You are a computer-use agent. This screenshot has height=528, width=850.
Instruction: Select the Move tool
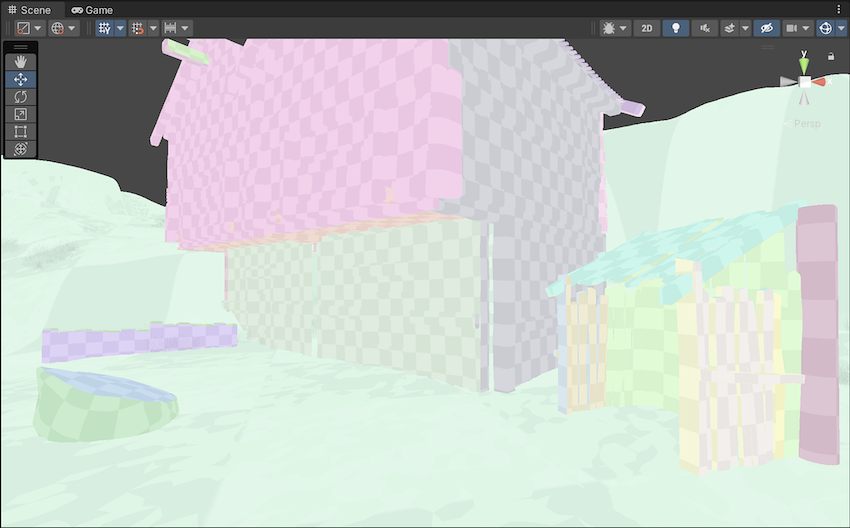coord(20,79)
